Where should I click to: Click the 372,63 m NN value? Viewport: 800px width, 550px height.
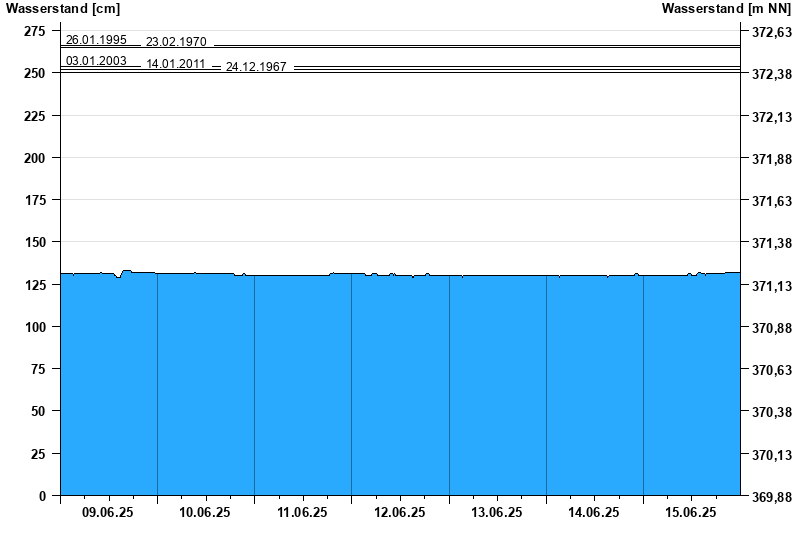772,32
